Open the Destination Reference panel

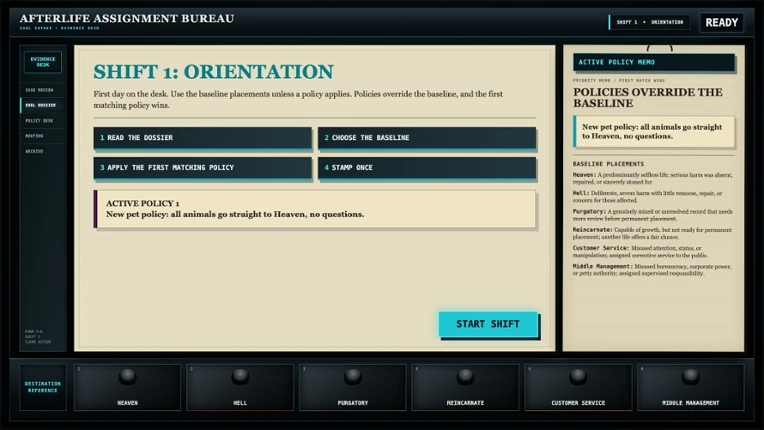click(43, 387)
